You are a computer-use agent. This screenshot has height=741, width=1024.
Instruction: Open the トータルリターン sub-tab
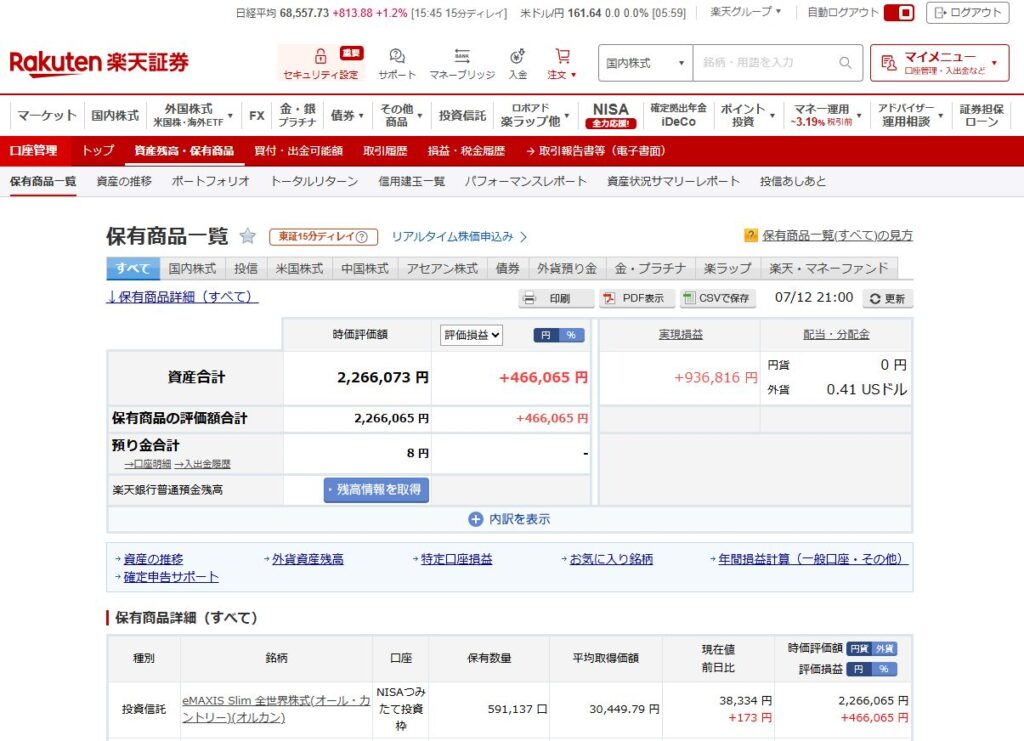(314, 181)
